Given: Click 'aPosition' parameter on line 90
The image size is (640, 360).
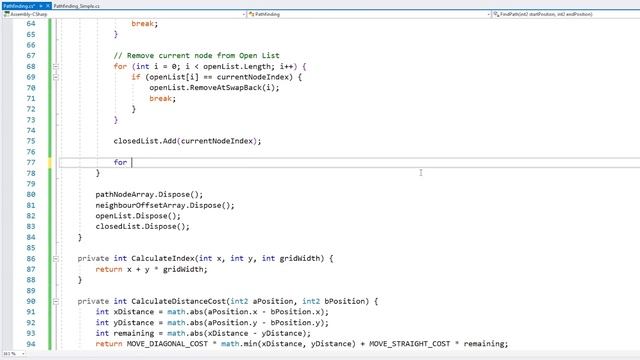Looking at the screenshot, I should 273,301.
